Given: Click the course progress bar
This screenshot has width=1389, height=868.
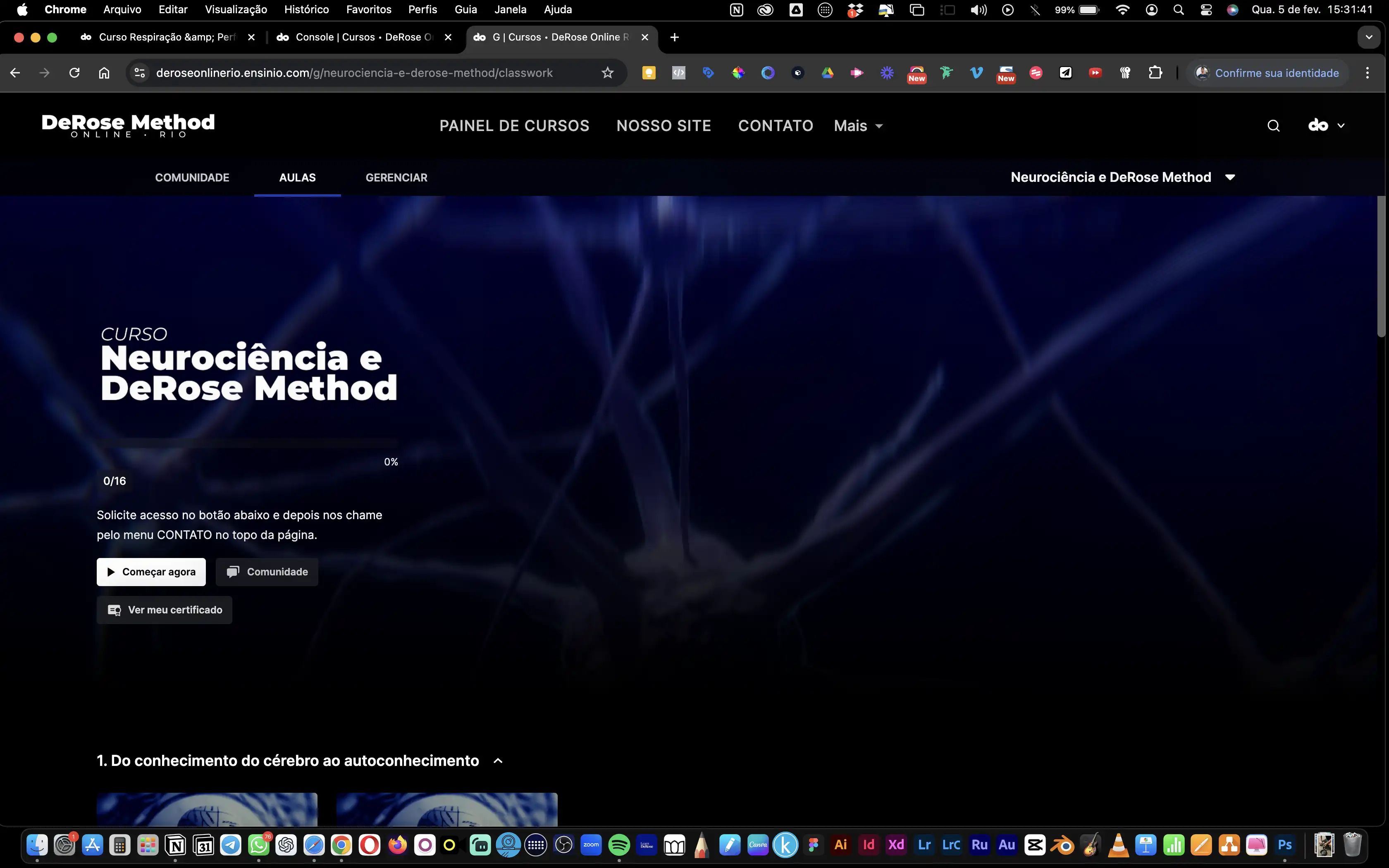Looking at the screenshot, I should 247,444.
